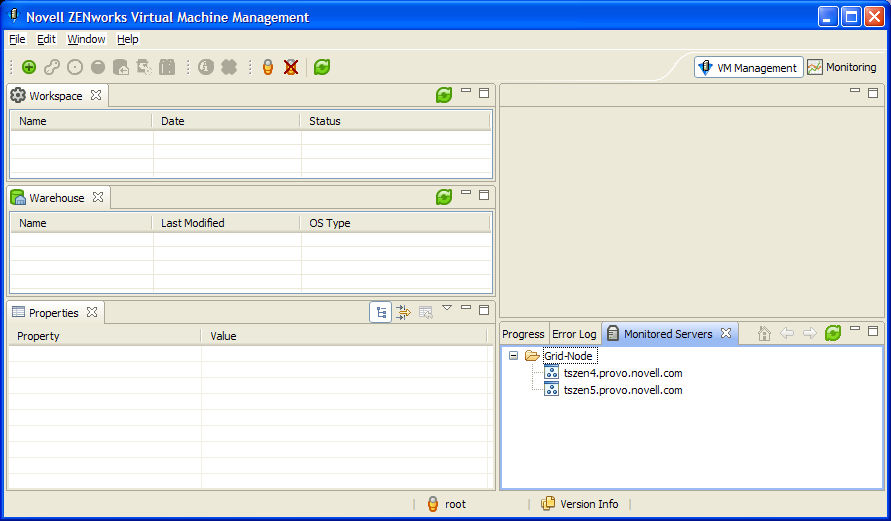Click the tszen4.provo.novell.com server icon
The height and width of the screenshot is (521, 891).
click(551, 372)
